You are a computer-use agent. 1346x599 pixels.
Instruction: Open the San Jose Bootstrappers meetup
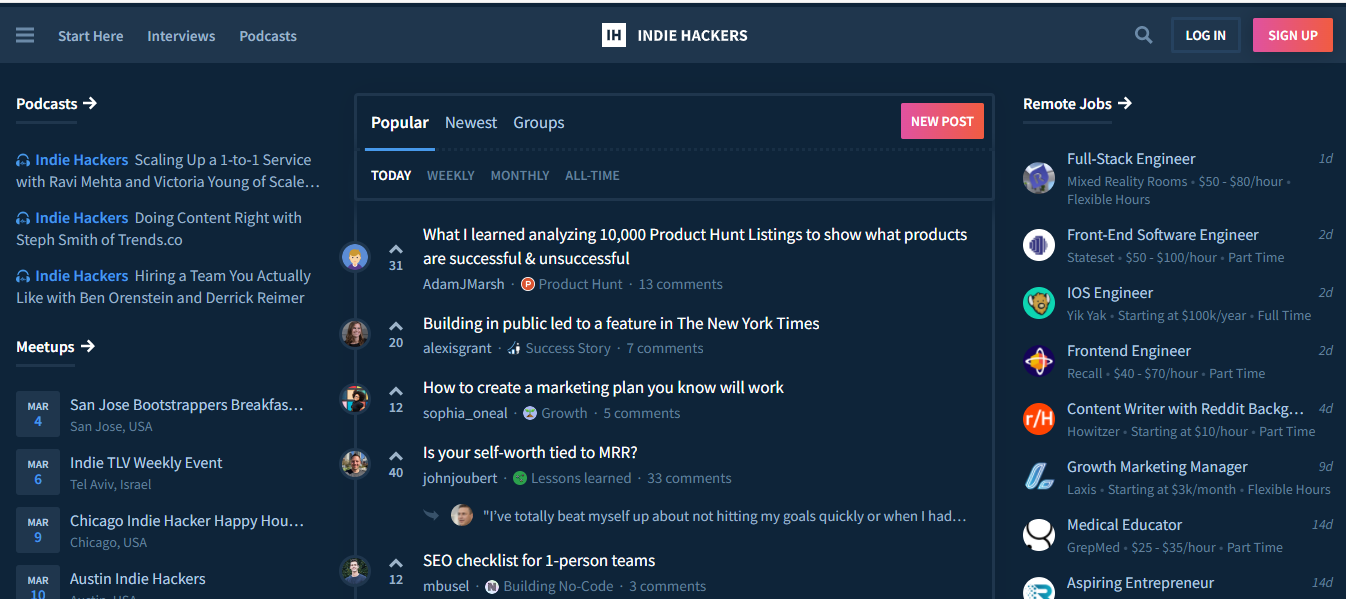click(x=186, y=405)
